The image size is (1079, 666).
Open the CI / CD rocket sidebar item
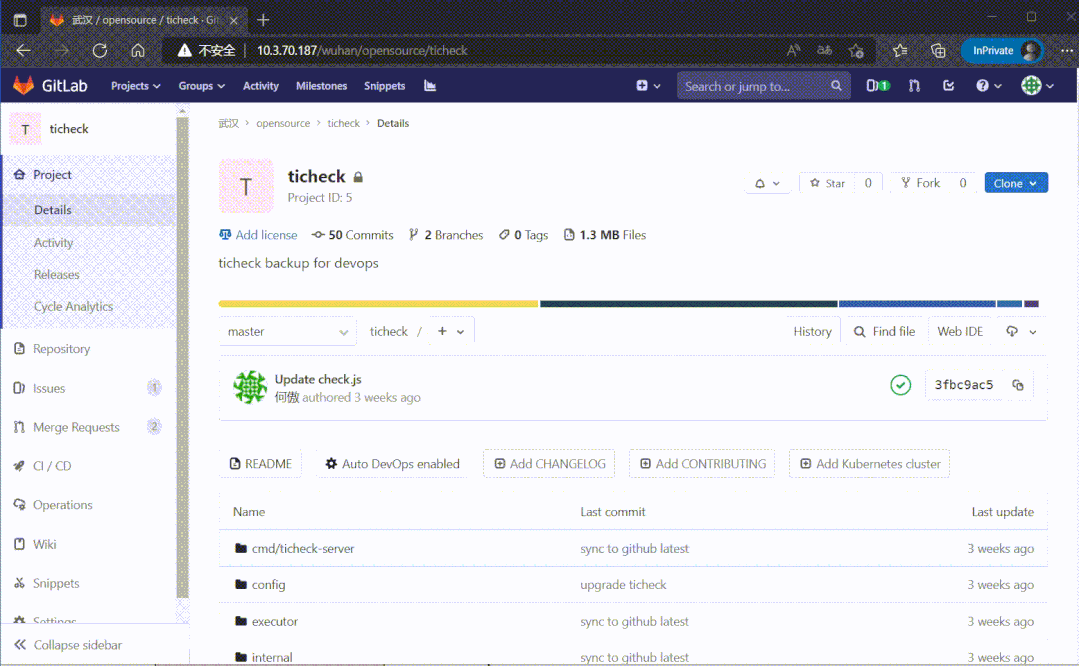[52, 466]
